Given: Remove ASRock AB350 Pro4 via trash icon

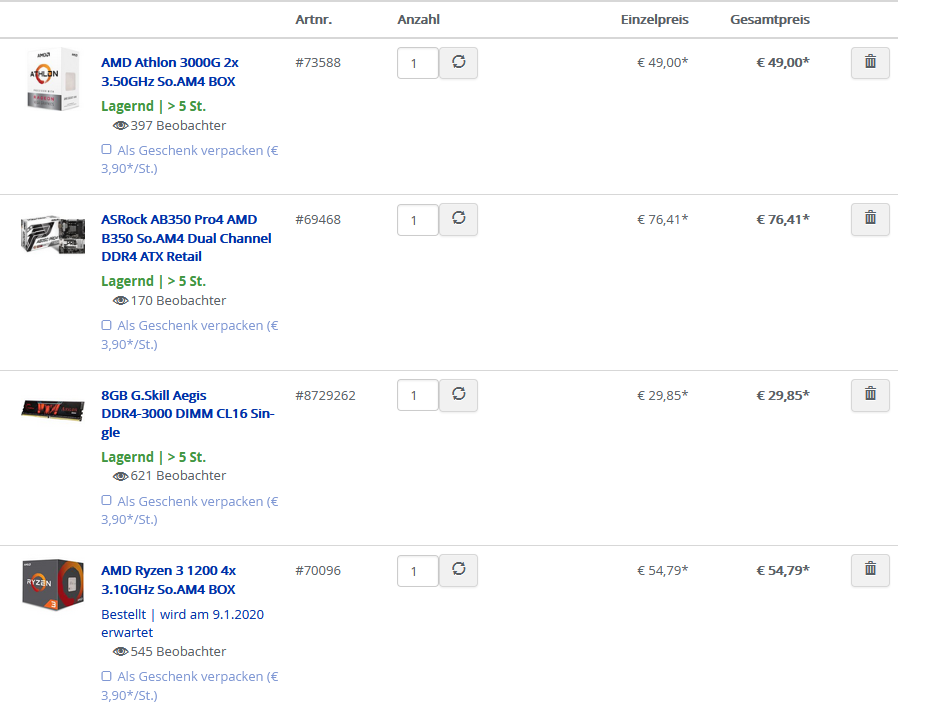Looking at the screenshot, I should [870, 219].
